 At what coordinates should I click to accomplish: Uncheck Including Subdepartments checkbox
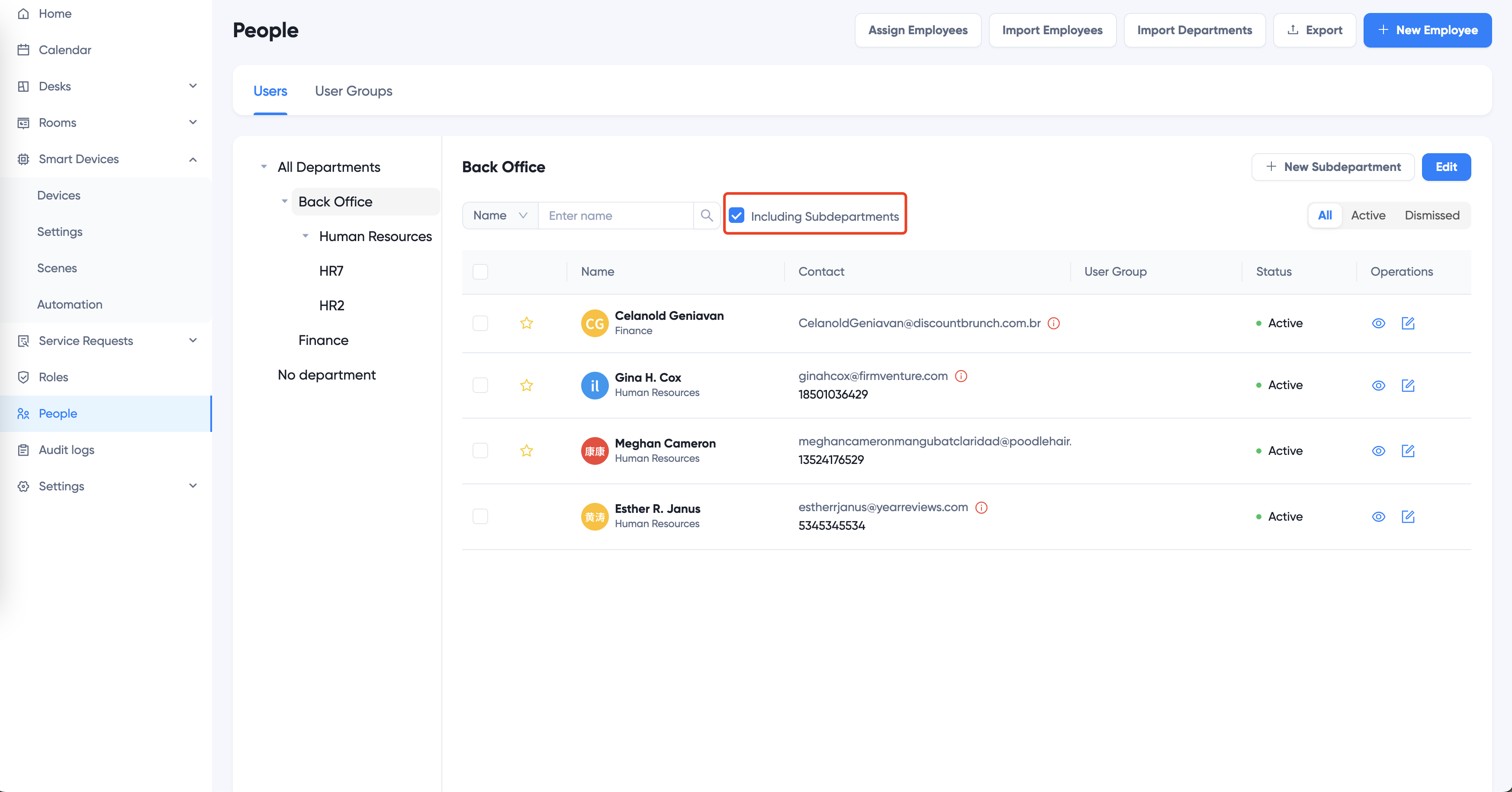pyautogui.click(x=737, y=216)
